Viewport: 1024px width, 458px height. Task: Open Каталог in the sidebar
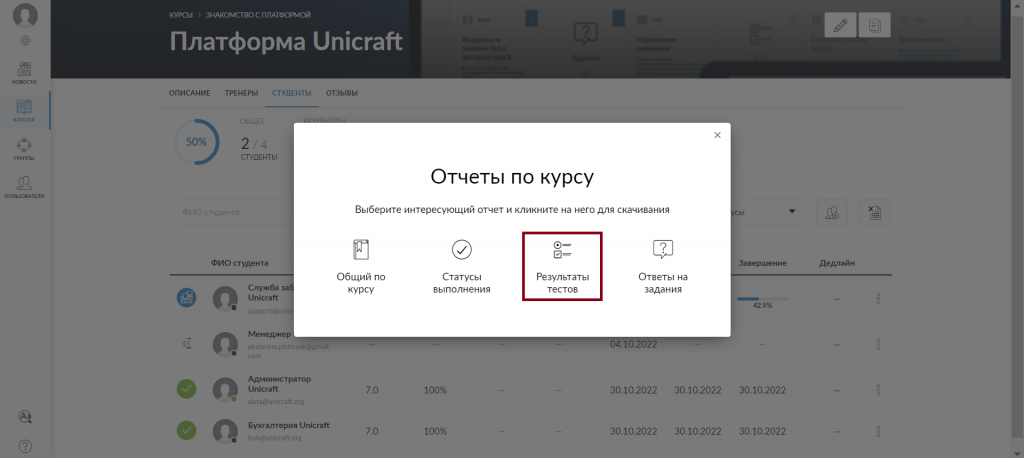click(x=24, y=110)
